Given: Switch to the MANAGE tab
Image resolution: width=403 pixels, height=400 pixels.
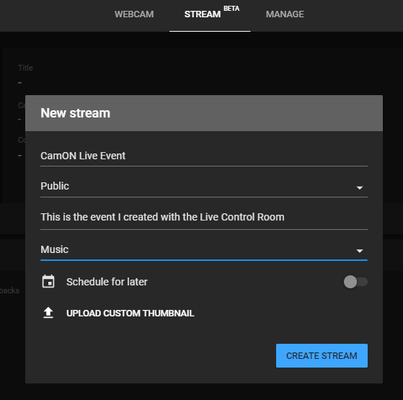Looking at the screenshot, I should coord(285,14).
